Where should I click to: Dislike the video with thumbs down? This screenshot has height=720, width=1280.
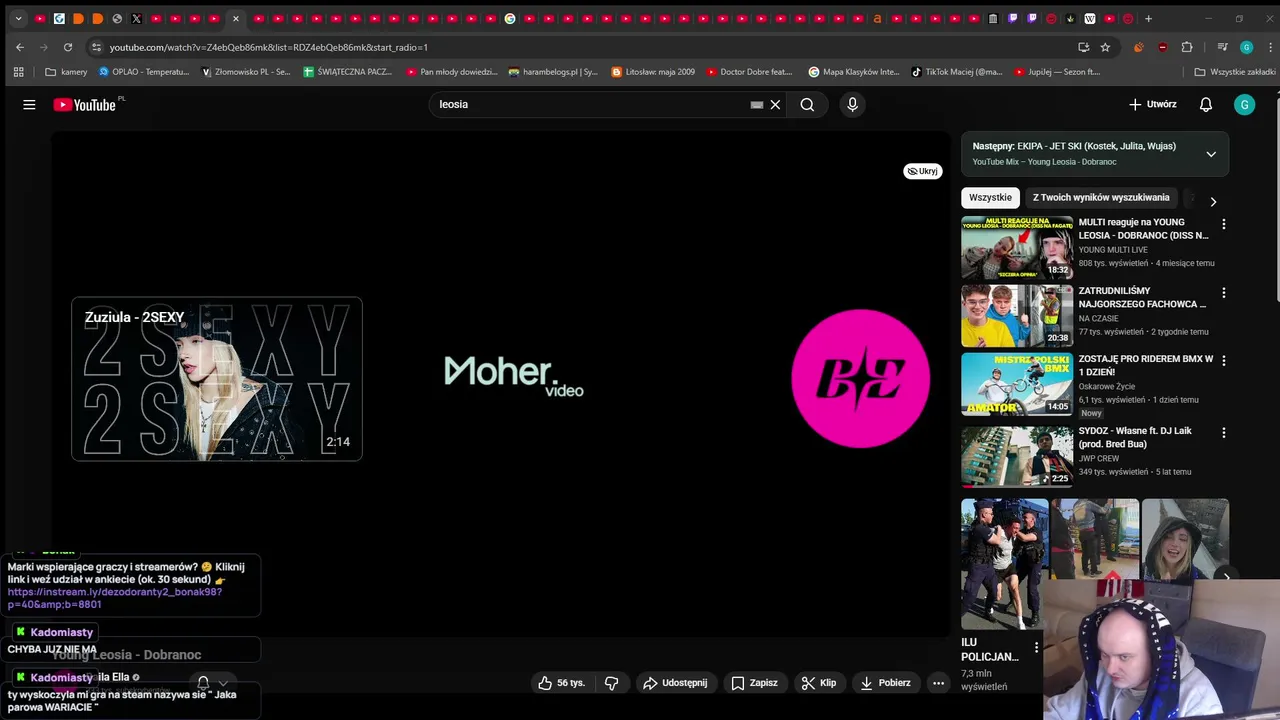point(611,683)
